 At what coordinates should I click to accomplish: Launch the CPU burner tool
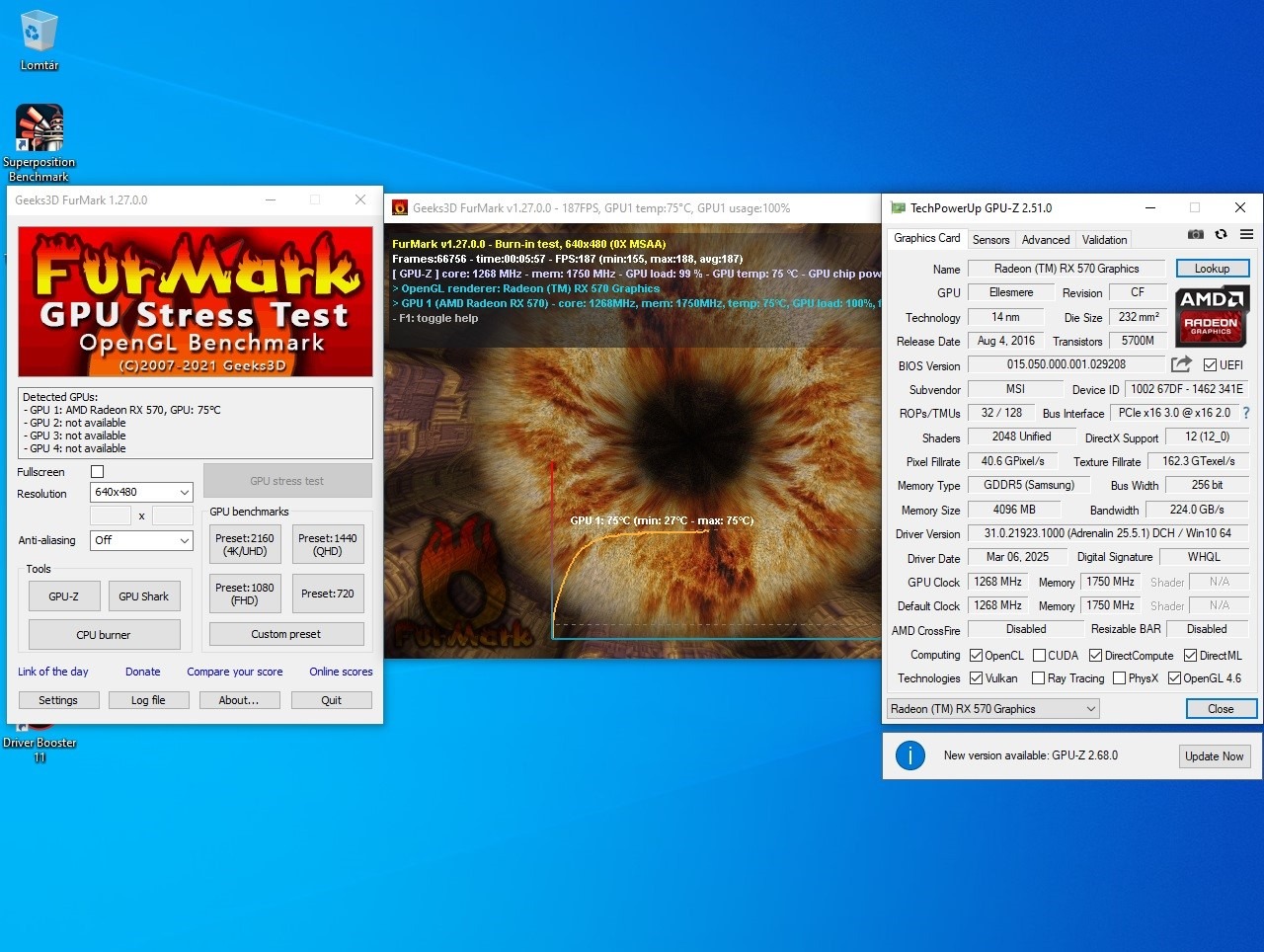[x=104, y=635]
